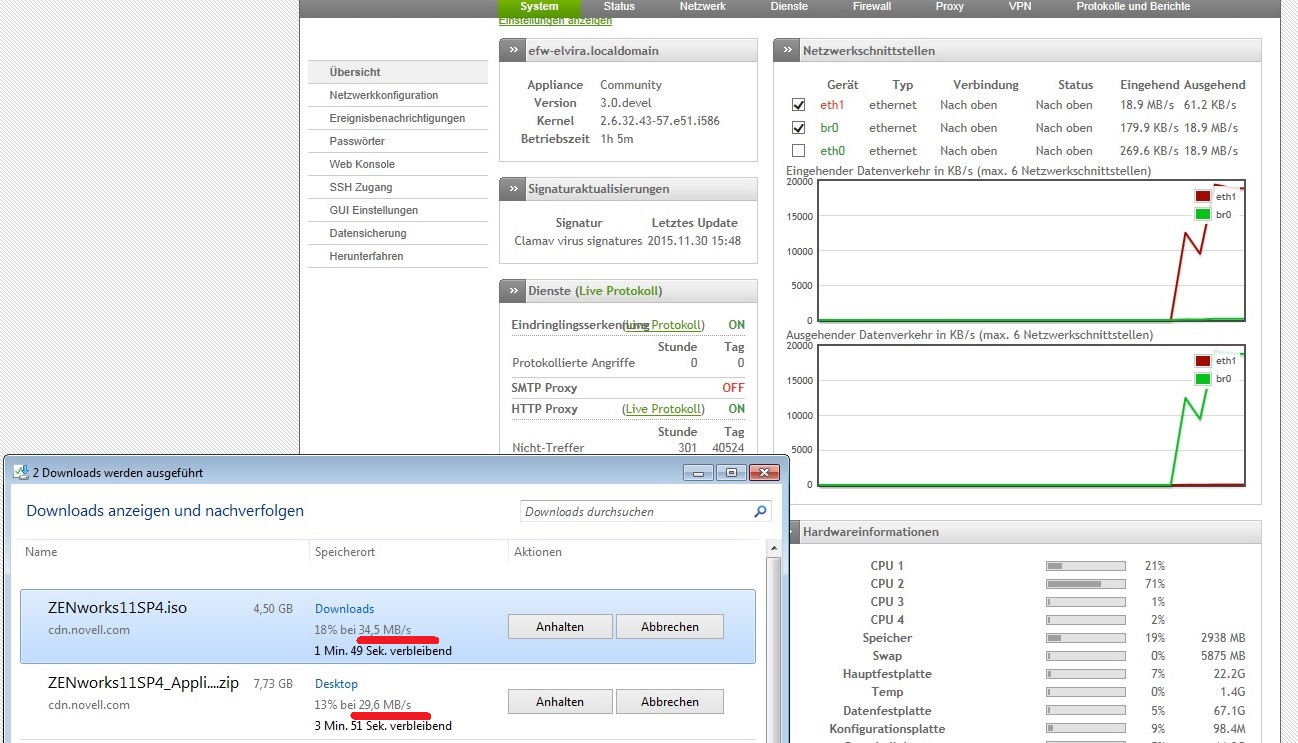Collapse the efw-elvira.localdomain panel chevron
The width and height of the screenshot is (1298, 743).
(x=513, y=51)
